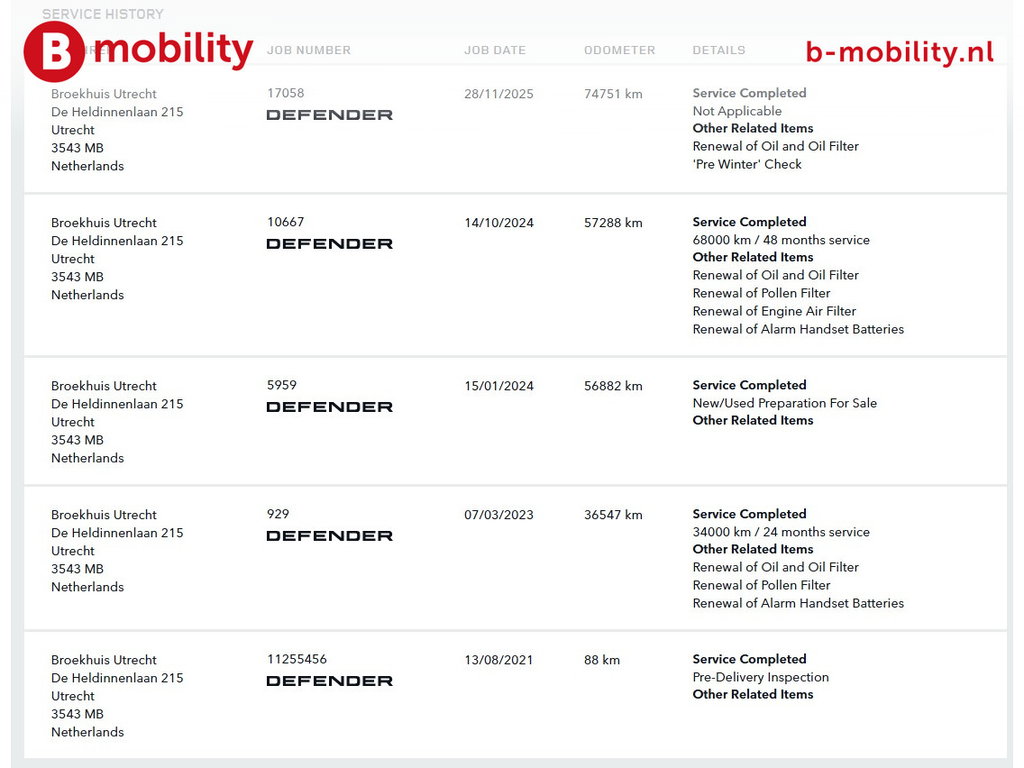Select the ODOMETER column header
Viewport: 1024px width, 768px height.
tap(620, 50)
